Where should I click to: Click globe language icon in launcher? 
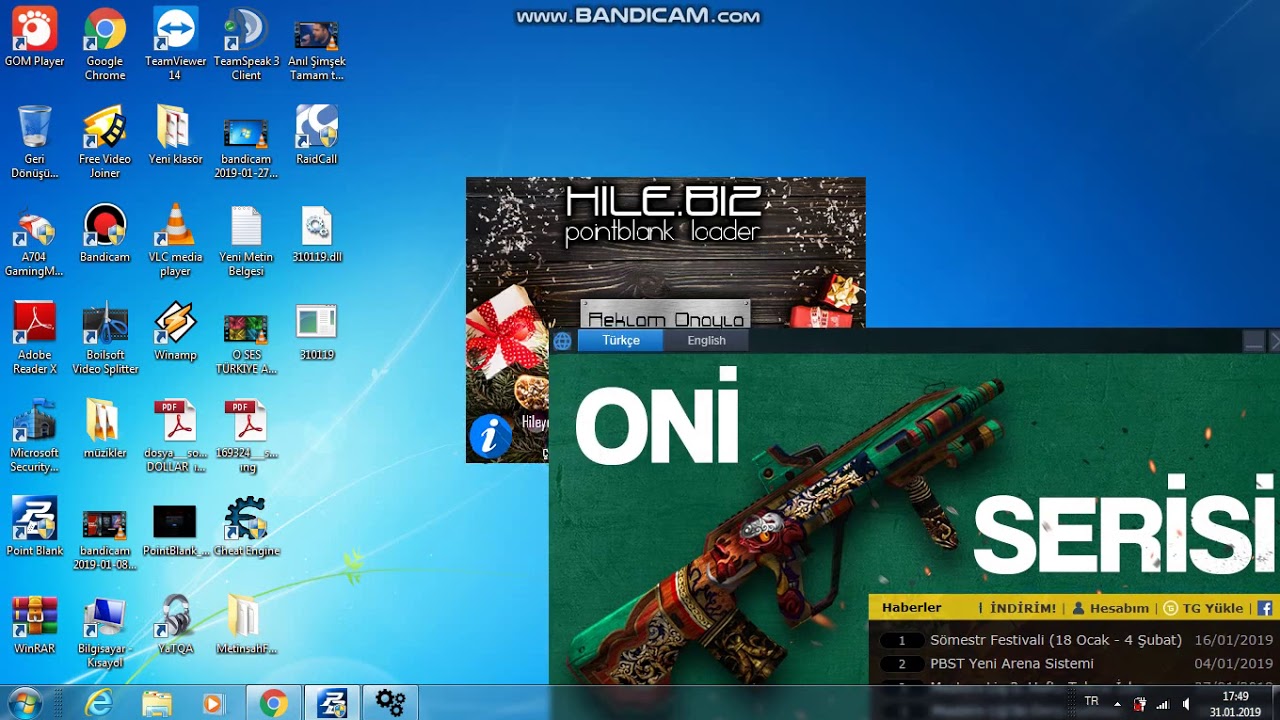562,341
